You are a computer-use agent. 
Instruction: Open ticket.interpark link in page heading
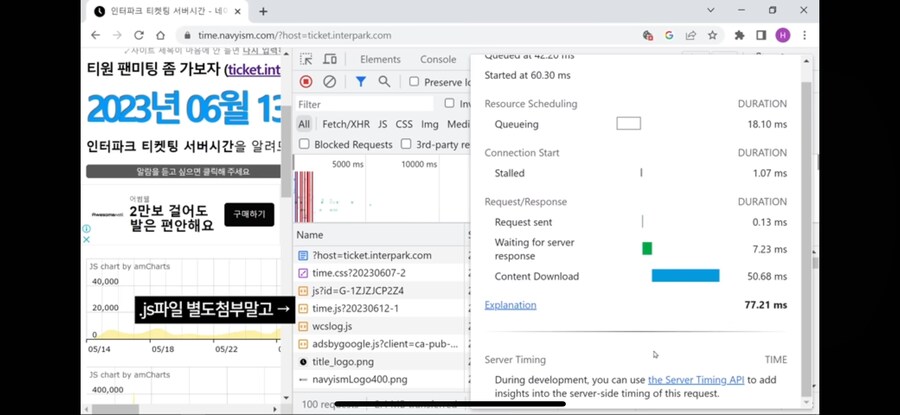point(254,70)
